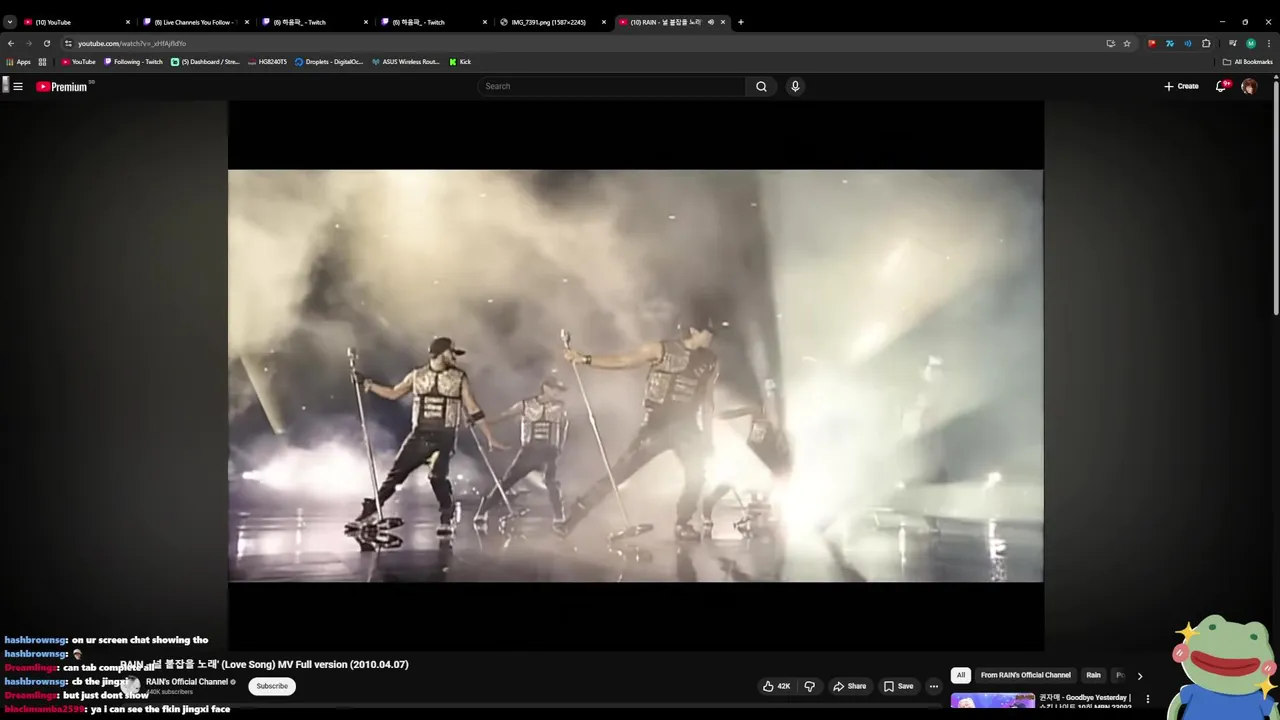The image size is (1280, 720).
Task: Open the YouTube bookmark
Action: (x=79, y=62)
